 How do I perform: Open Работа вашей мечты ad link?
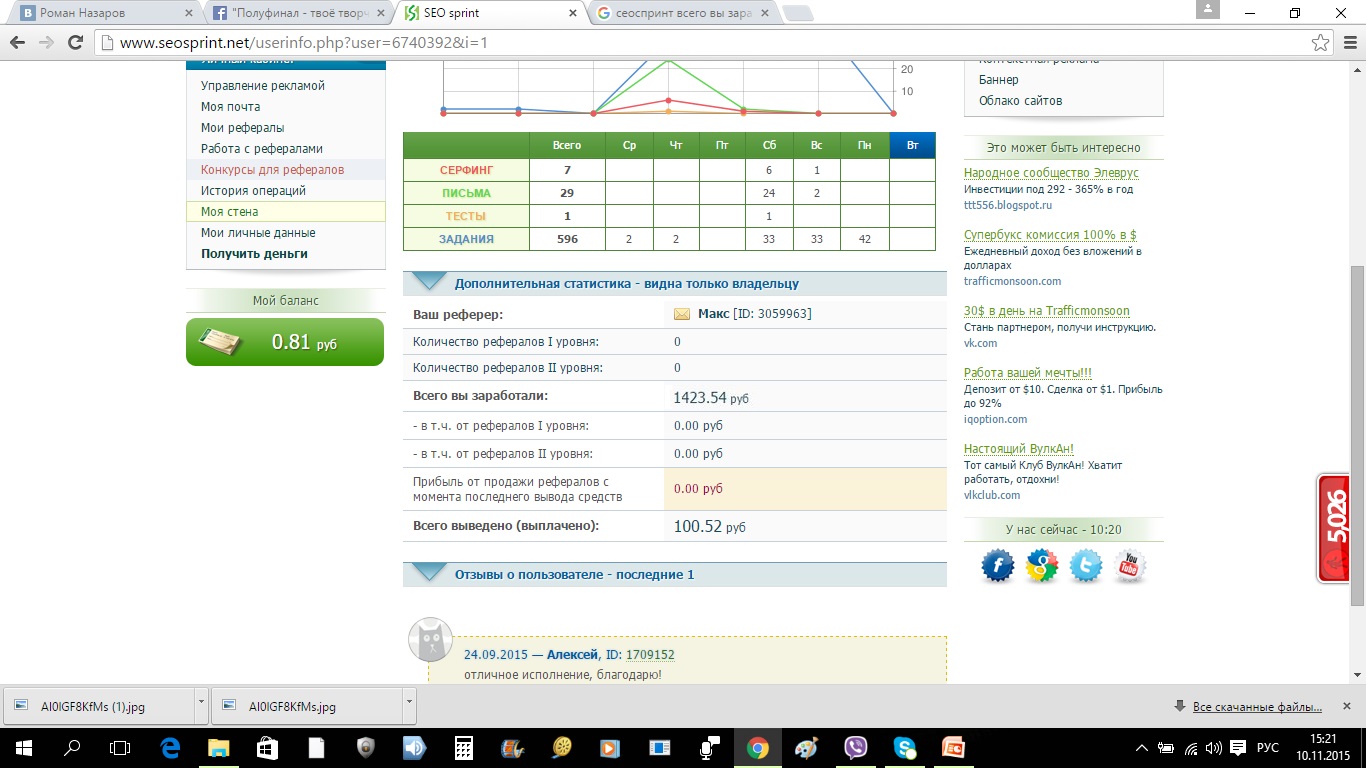click(x=1027, y=373)
